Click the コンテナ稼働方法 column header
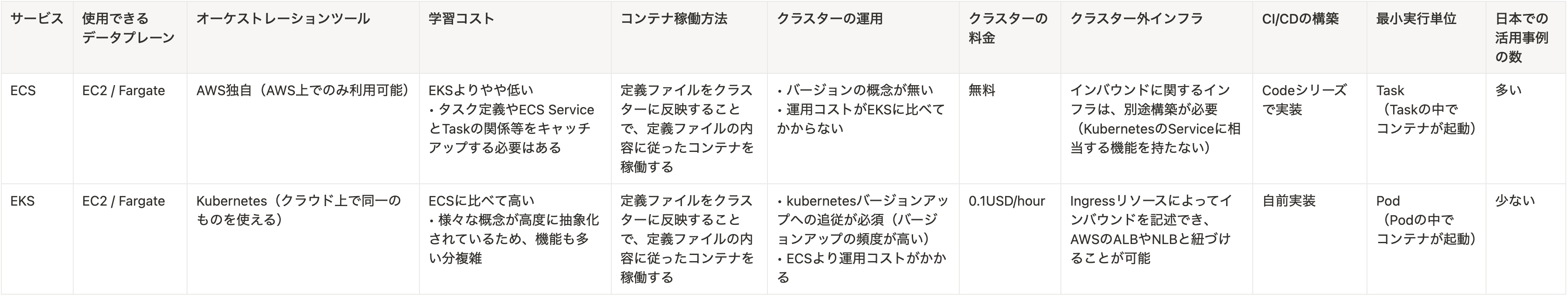 coord(689,37)
